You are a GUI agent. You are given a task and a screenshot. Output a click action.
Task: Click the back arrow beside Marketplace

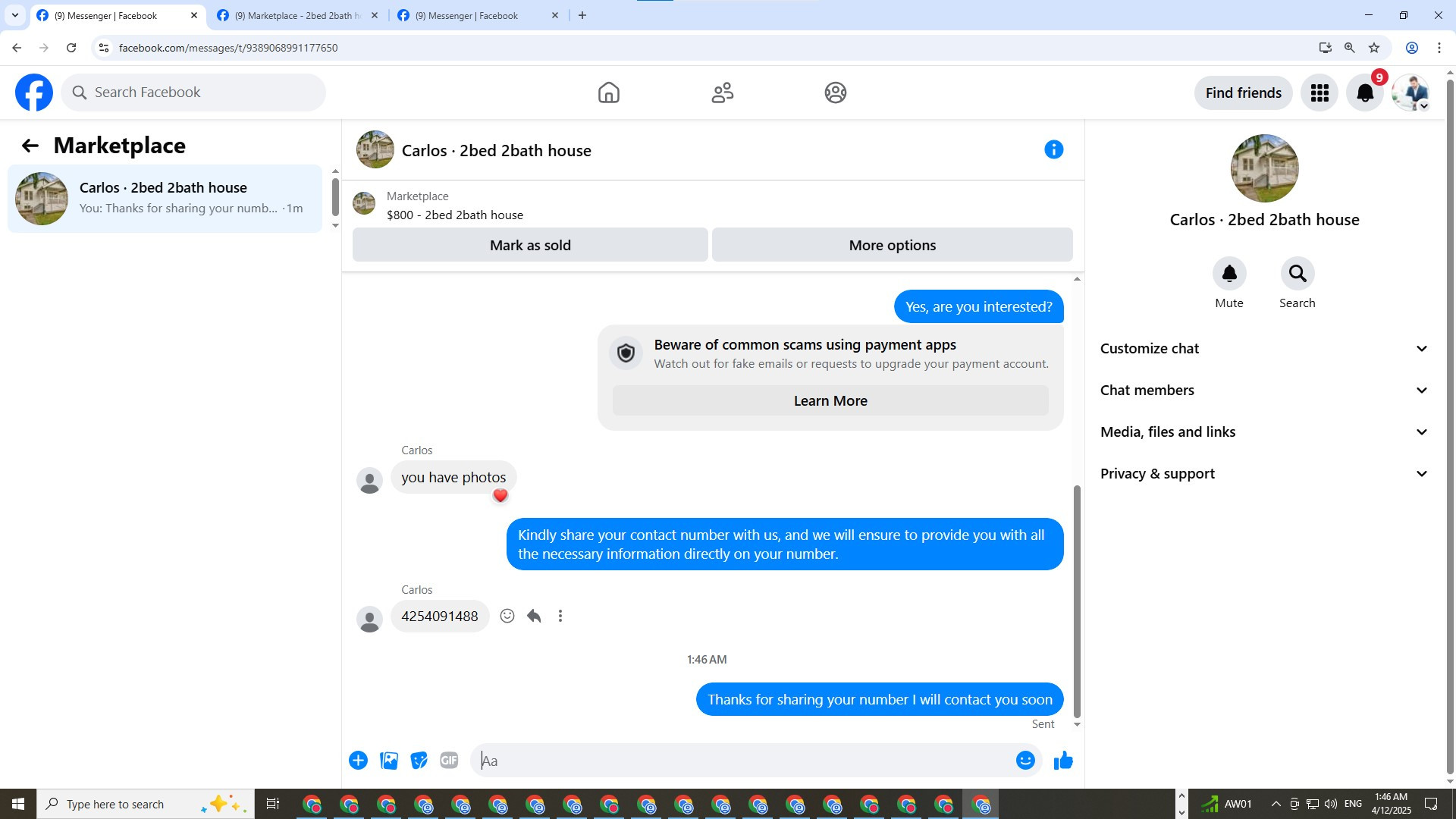tap(30, 146)
